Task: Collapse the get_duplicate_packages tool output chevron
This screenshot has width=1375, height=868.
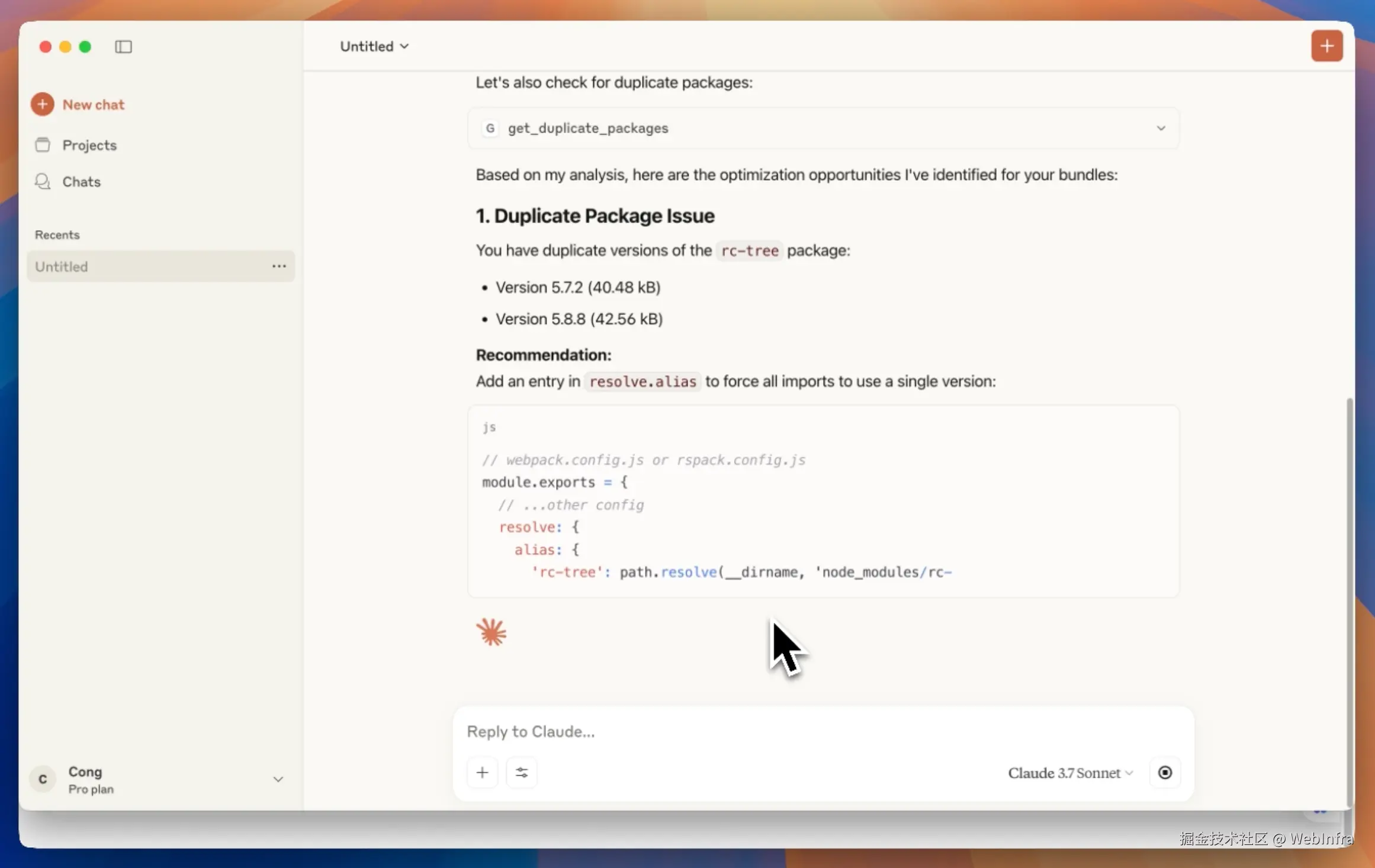Action: pyautogui.click(x=1161, y=128)
